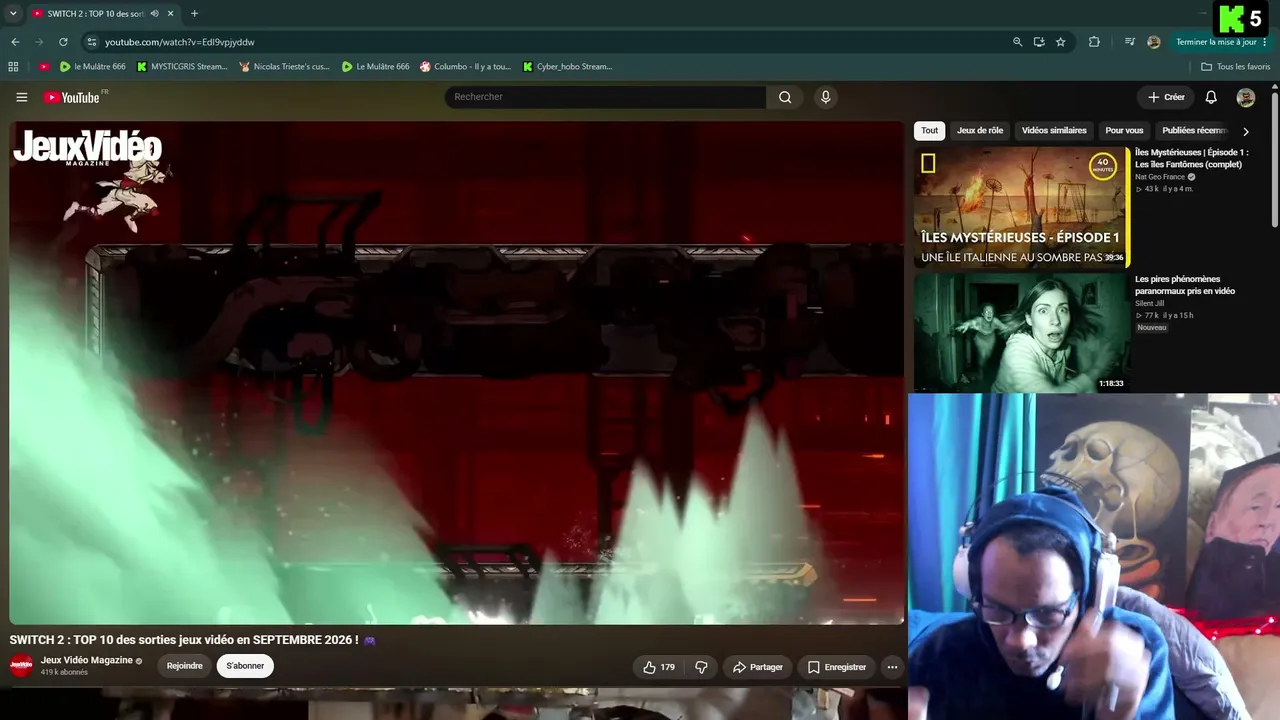This screenshot has height=720, width=1280.
Task: Go forward in browser history
Action: point(39,42)
